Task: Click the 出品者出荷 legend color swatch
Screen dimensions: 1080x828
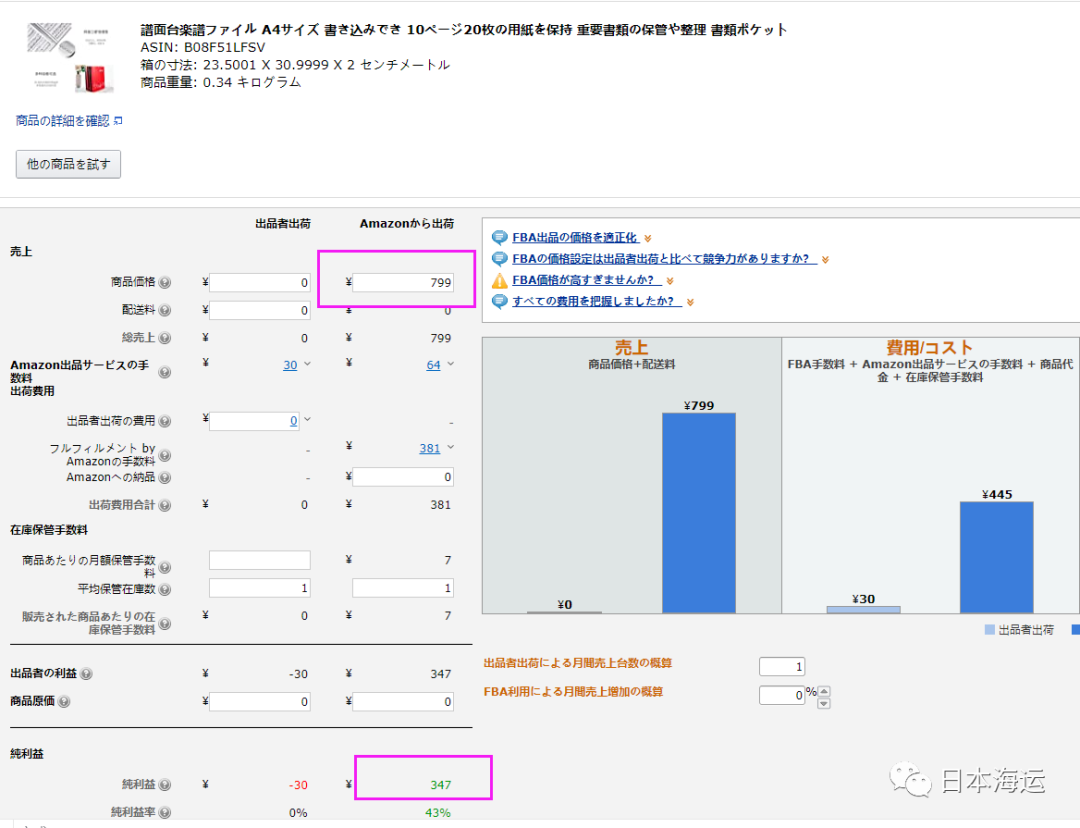Action: point(990,630)
